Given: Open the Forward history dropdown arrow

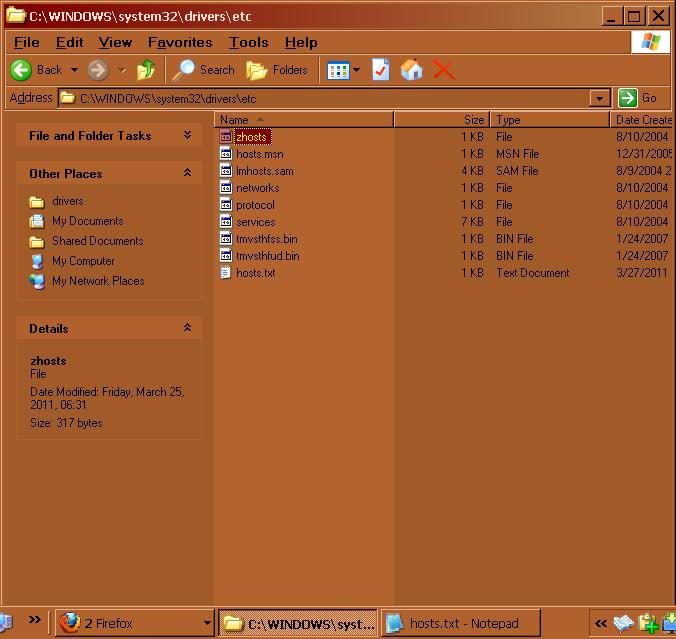Looking at the screenshot, I should 122,70.
